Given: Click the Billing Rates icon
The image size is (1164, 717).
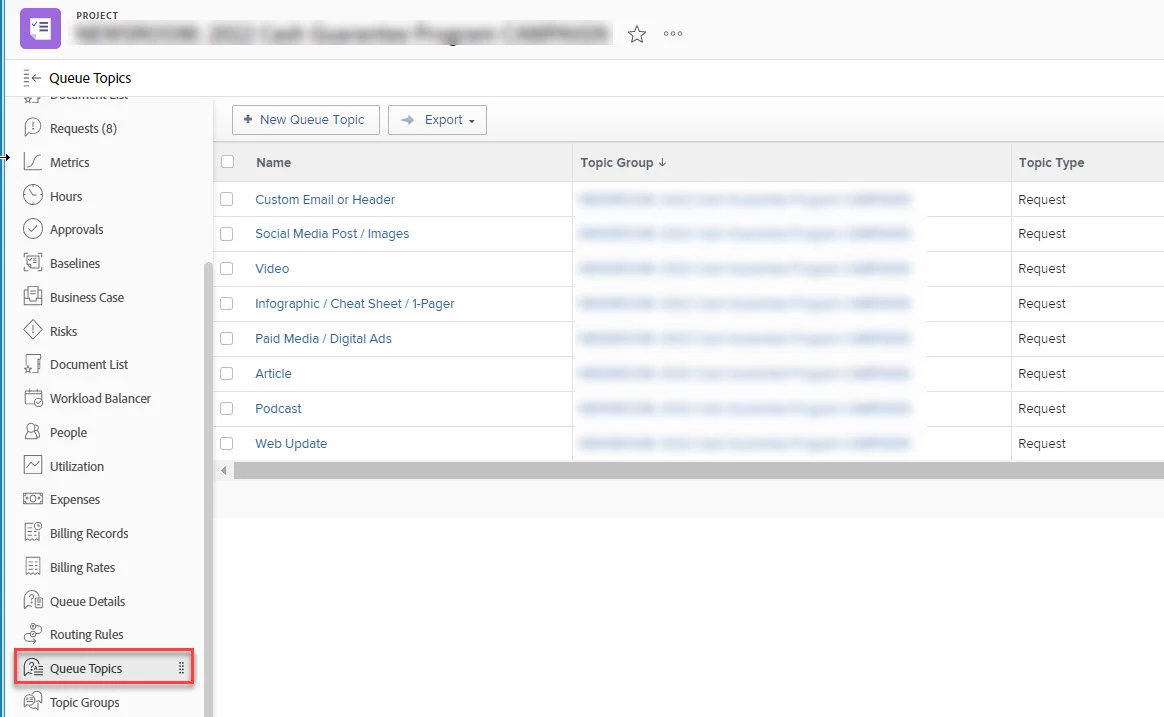Looking at the screenshot, I should click(33, 567).
